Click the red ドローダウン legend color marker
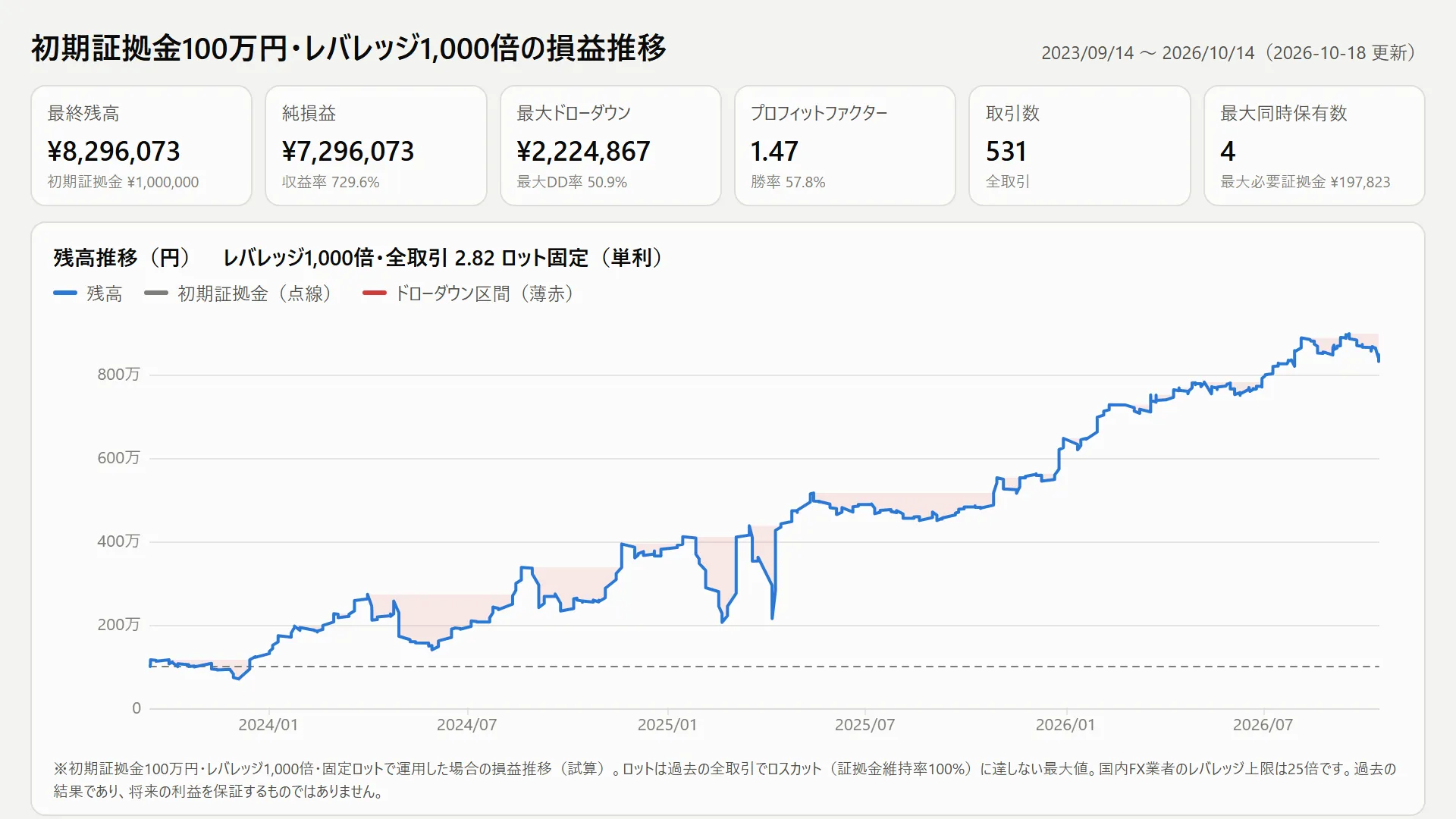Screen dimensions: 1456x819 click(375, 293)
